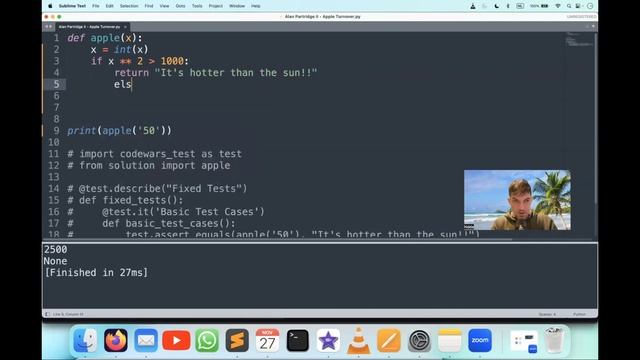Open System Settings gear in Dock
The height and width of the screenshot is (360, 640).
click(x=419, y=340)
